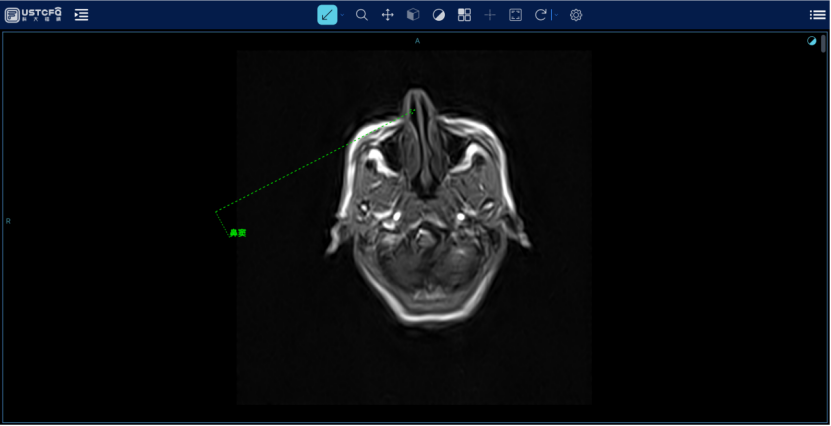This screenshot has width=831, height=426.
Task: Open the right-side list menu
Action: (817, 15)
